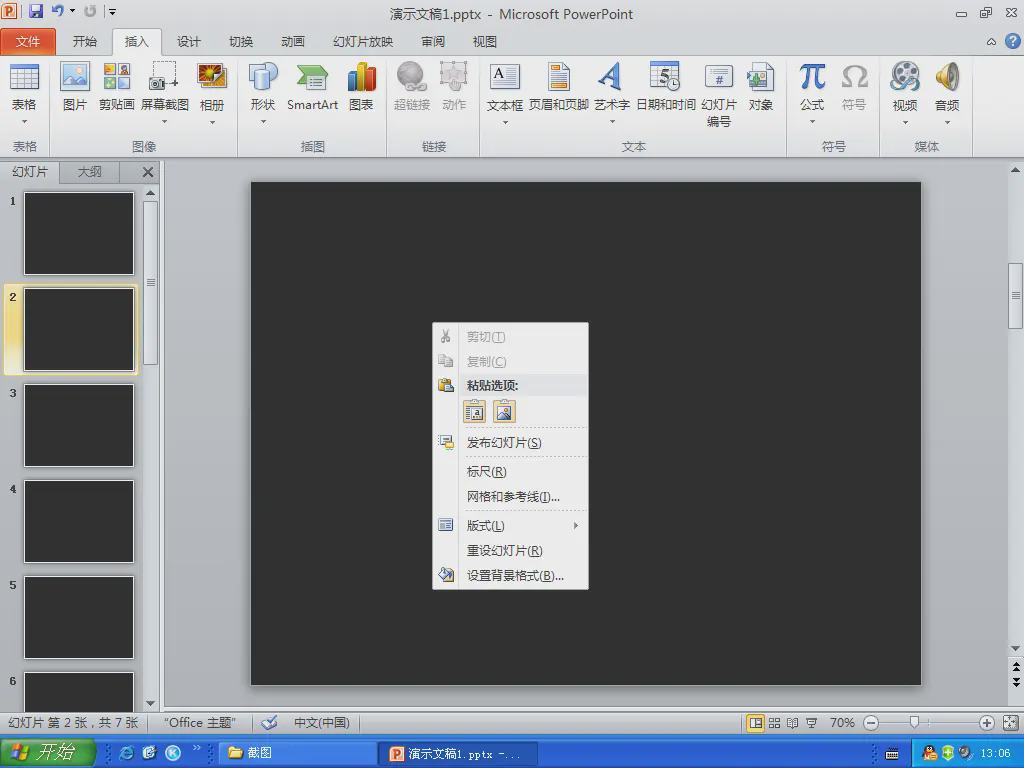Switch to the 设计 ribbon tab
Viewport: 1024px width, 768px height.
point(189,42)
